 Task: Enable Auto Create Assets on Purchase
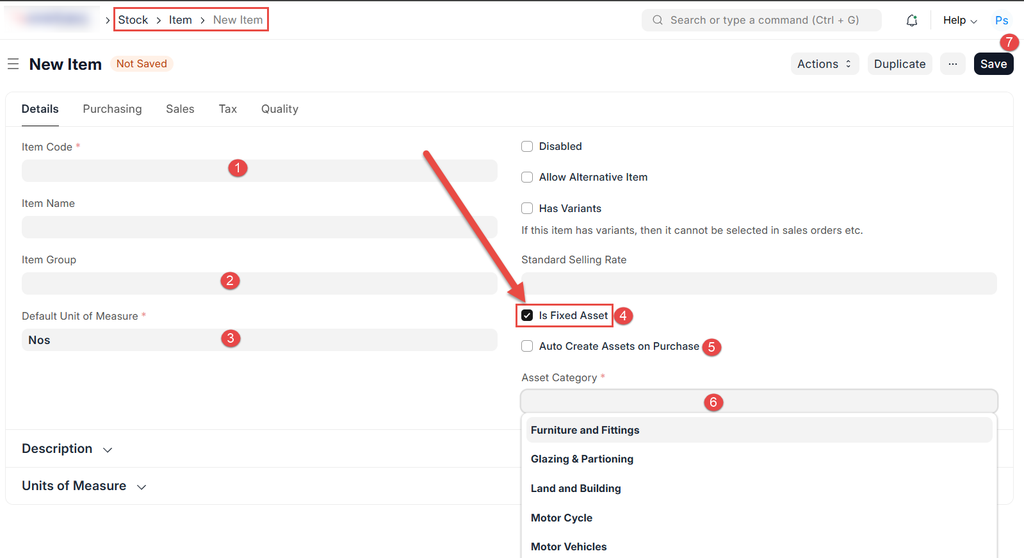pyautogui.click(x=527, y=347)
